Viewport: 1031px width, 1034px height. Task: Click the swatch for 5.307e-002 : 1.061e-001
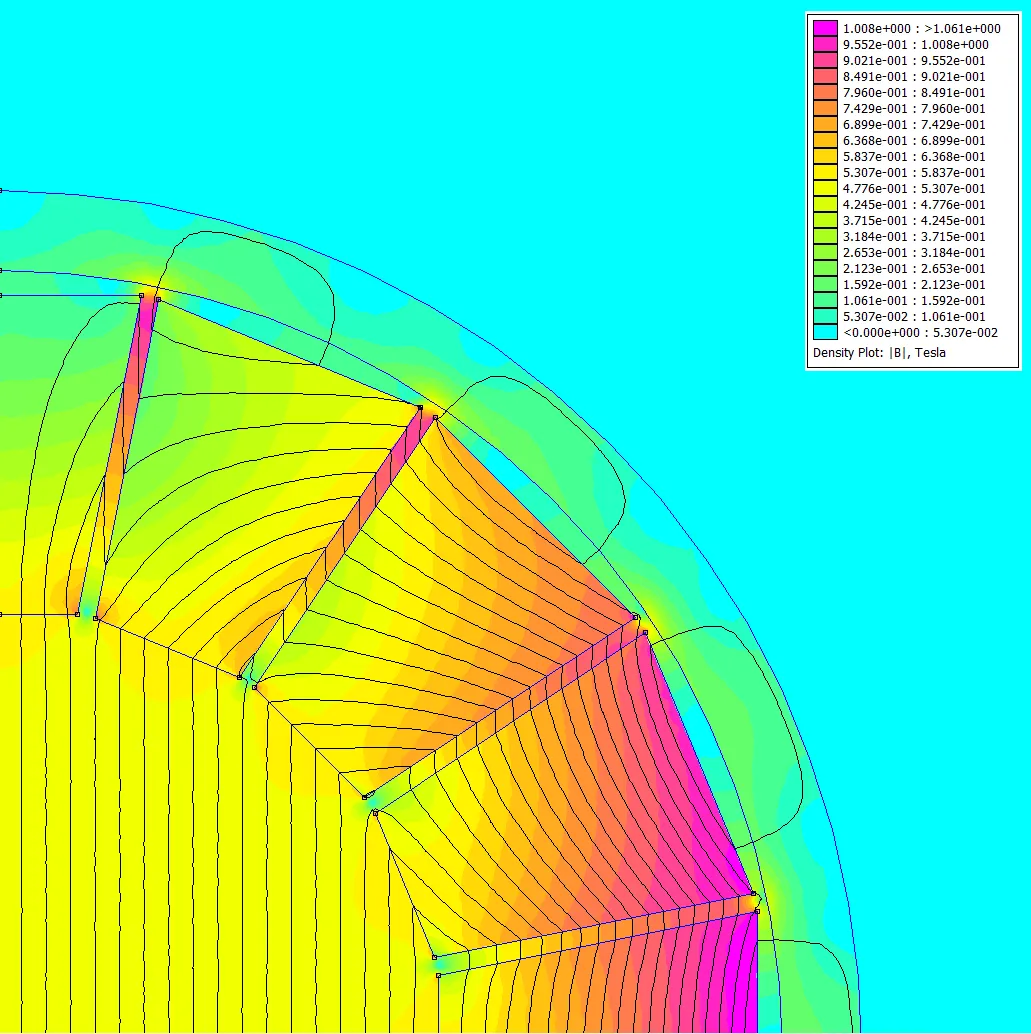point(825,316)
